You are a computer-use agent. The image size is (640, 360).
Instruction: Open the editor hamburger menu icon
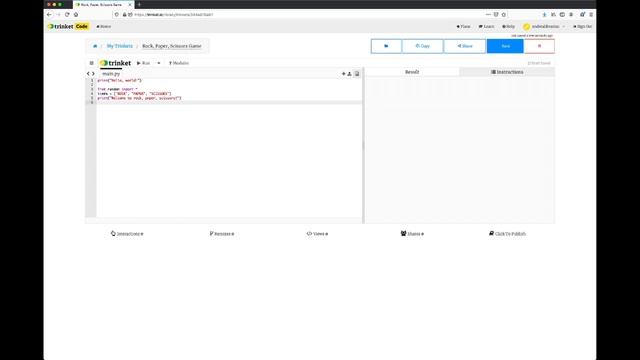91,63
